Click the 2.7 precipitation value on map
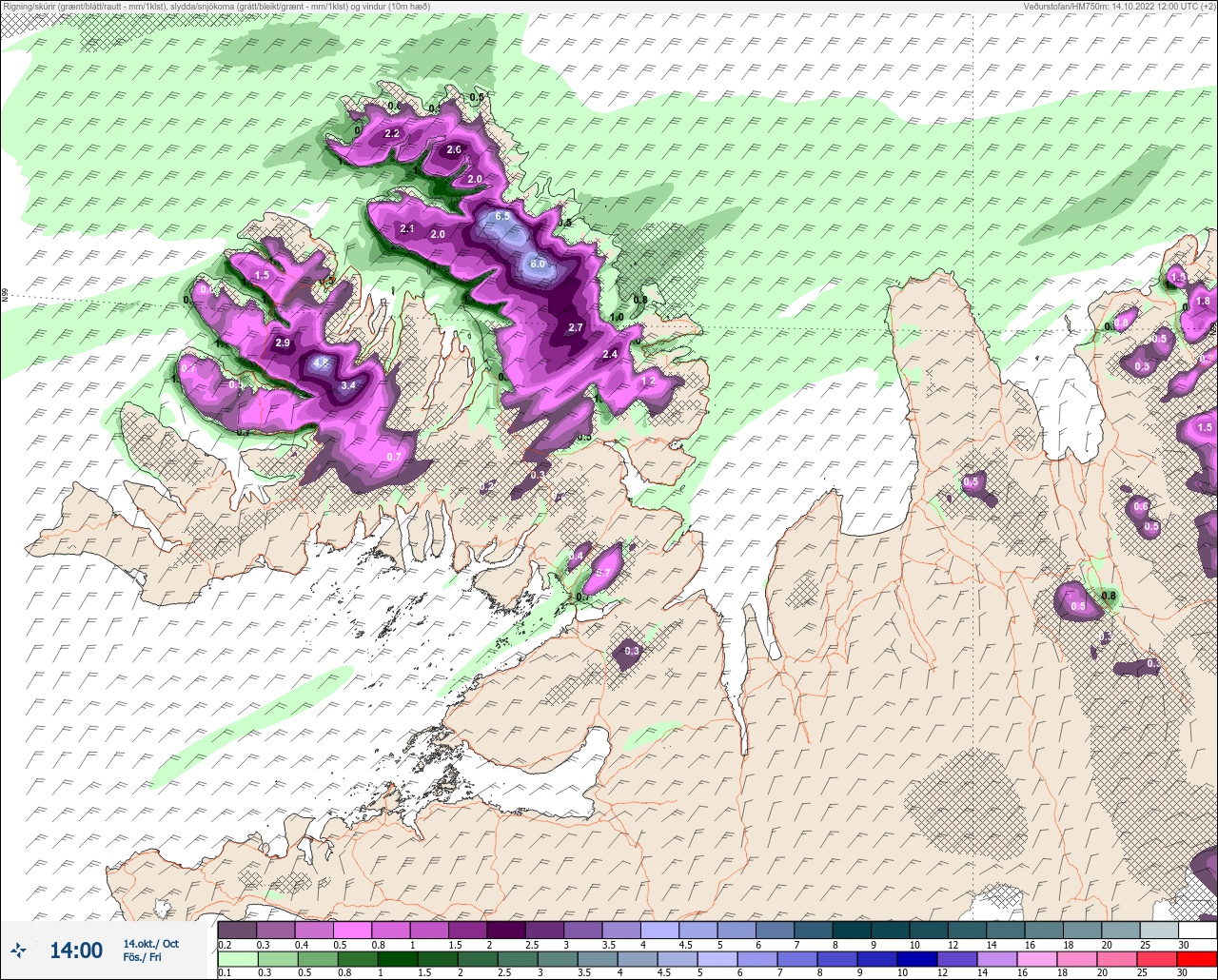Viewport: 1218px width, 980px height. pyautogui.click(x=575, y=327)
